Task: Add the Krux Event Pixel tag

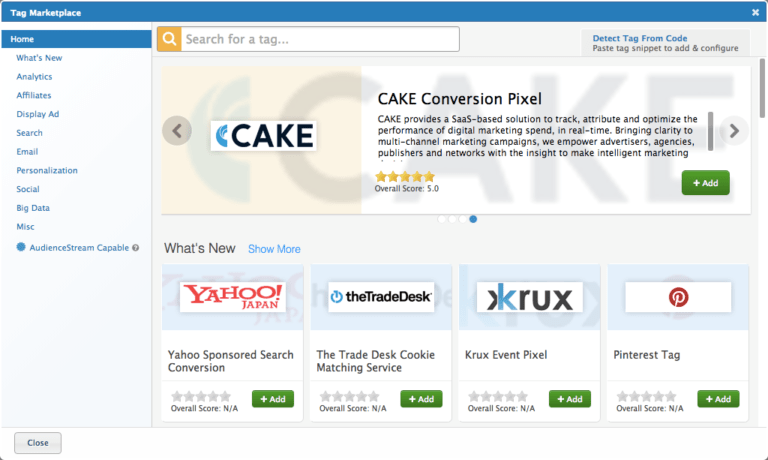Action: point(570,399)
